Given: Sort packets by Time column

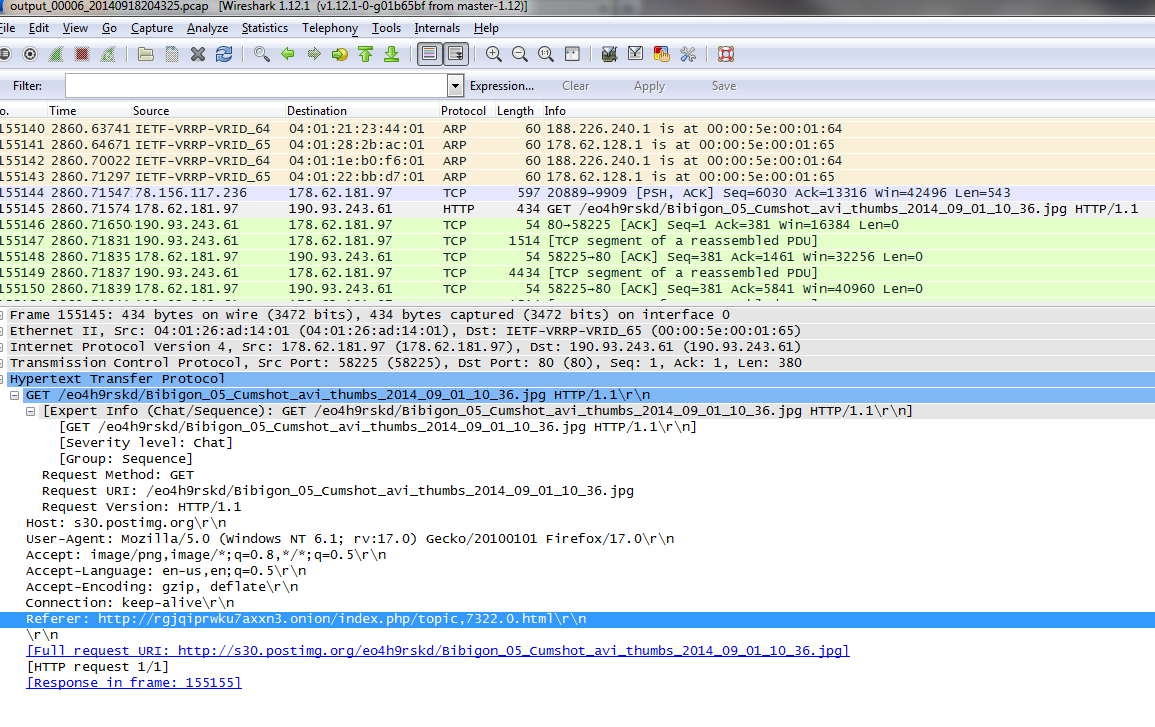Looking at the screenshot, I should pos(87,111).
